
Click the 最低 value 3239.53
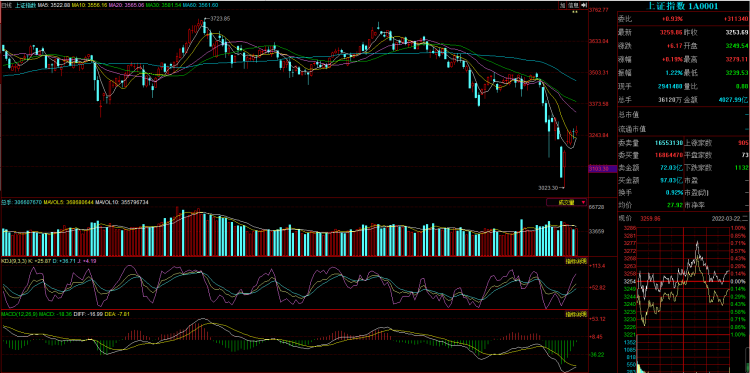[736, 72]
